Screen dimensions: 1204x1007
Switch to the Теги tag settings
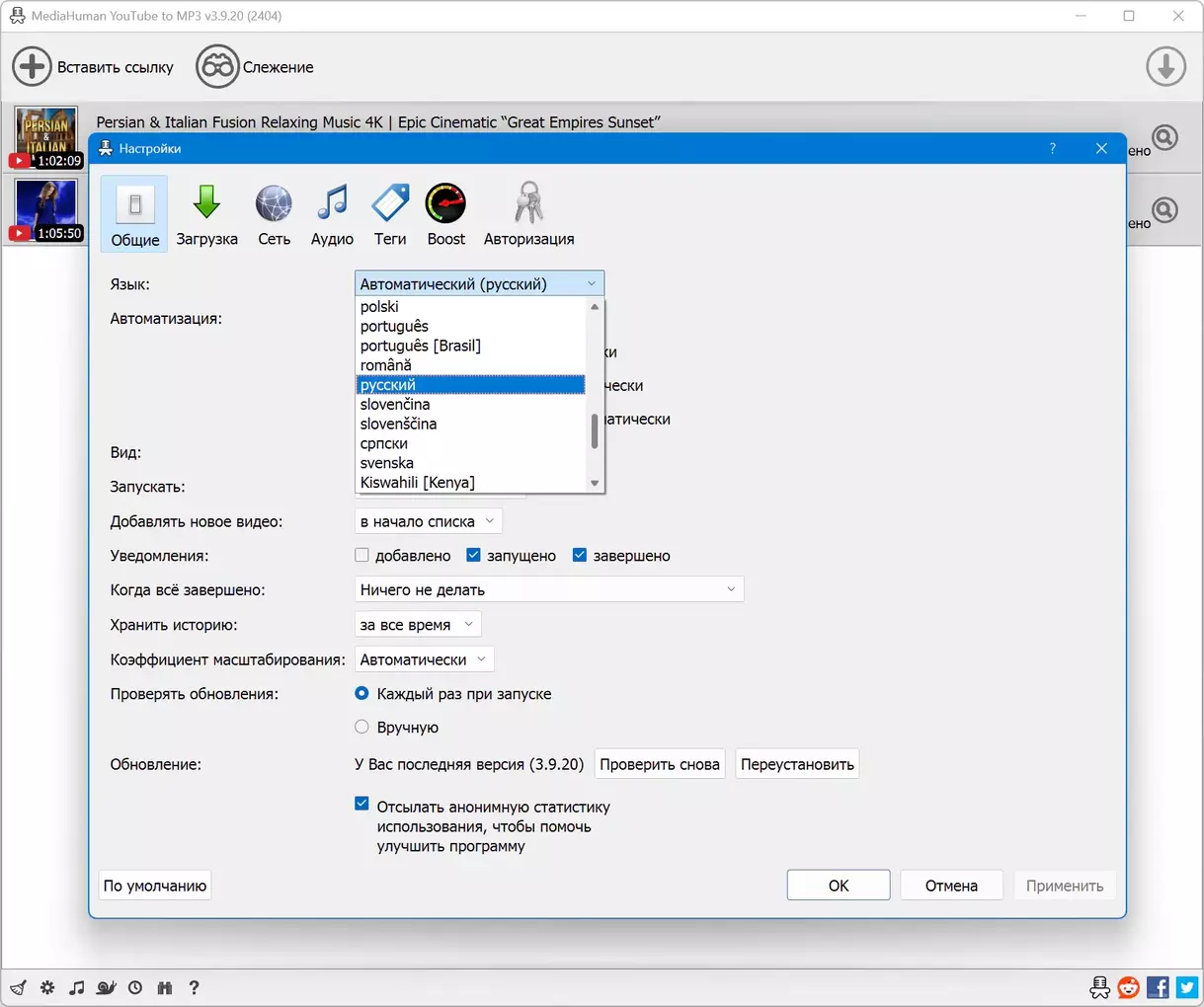click(390, 214)
